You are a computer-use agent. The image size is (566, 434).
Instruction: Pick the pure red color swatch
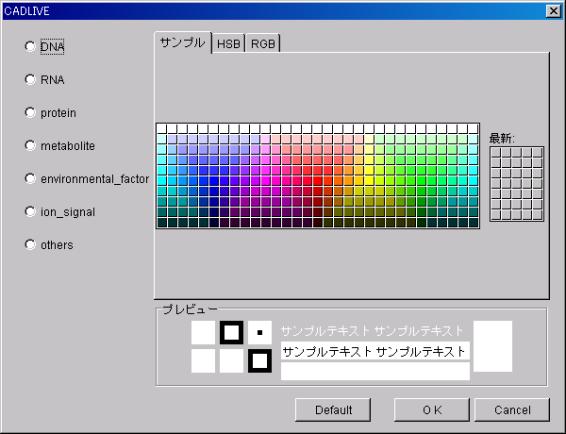(x=318, y=181)
